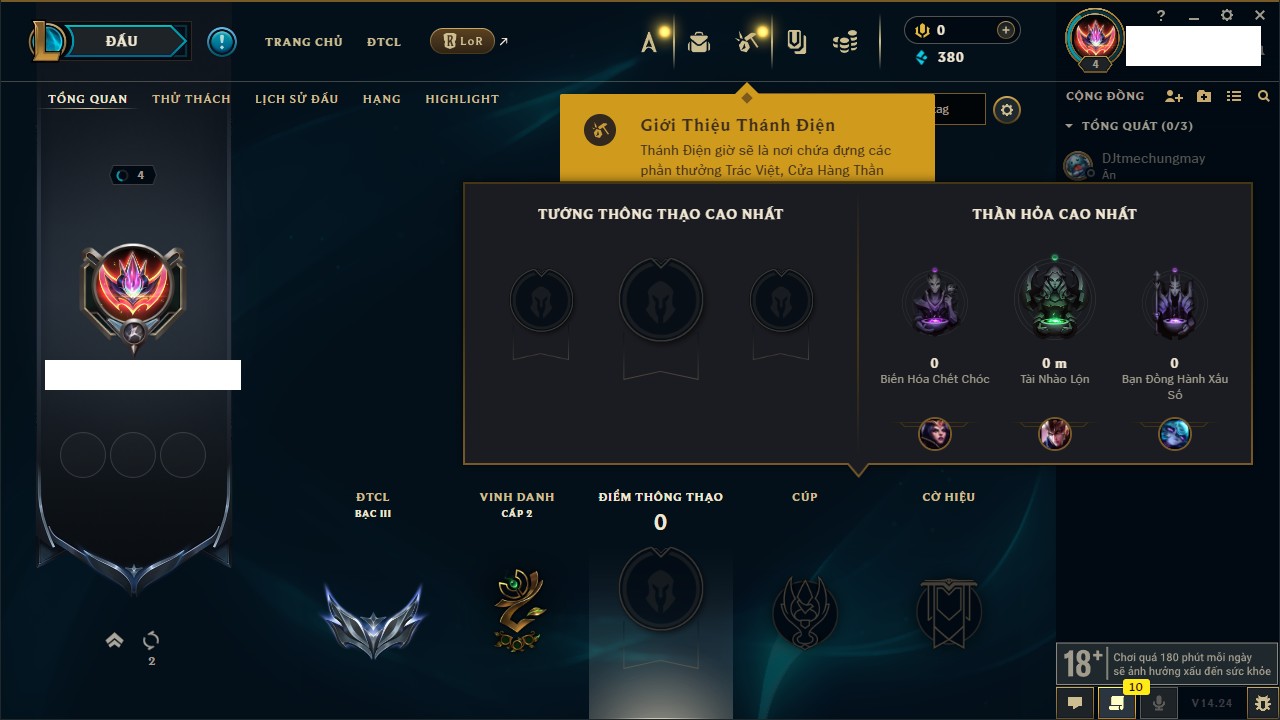Click the settings gear beside search box

pyautogui.click(x=1007, y=110)
